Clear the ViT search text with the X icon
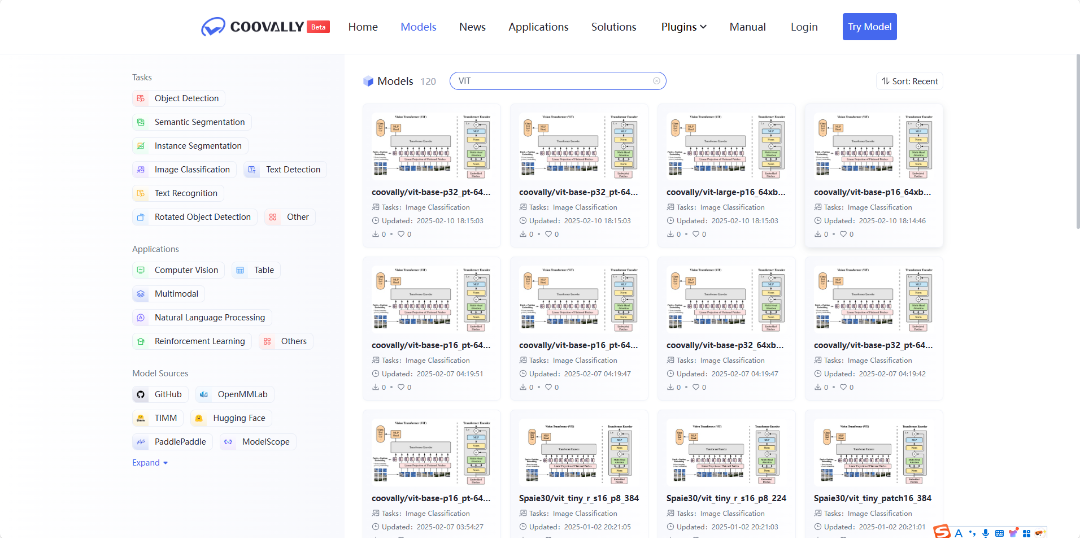This screenshot has width=1080, height=538. (656, 81)
